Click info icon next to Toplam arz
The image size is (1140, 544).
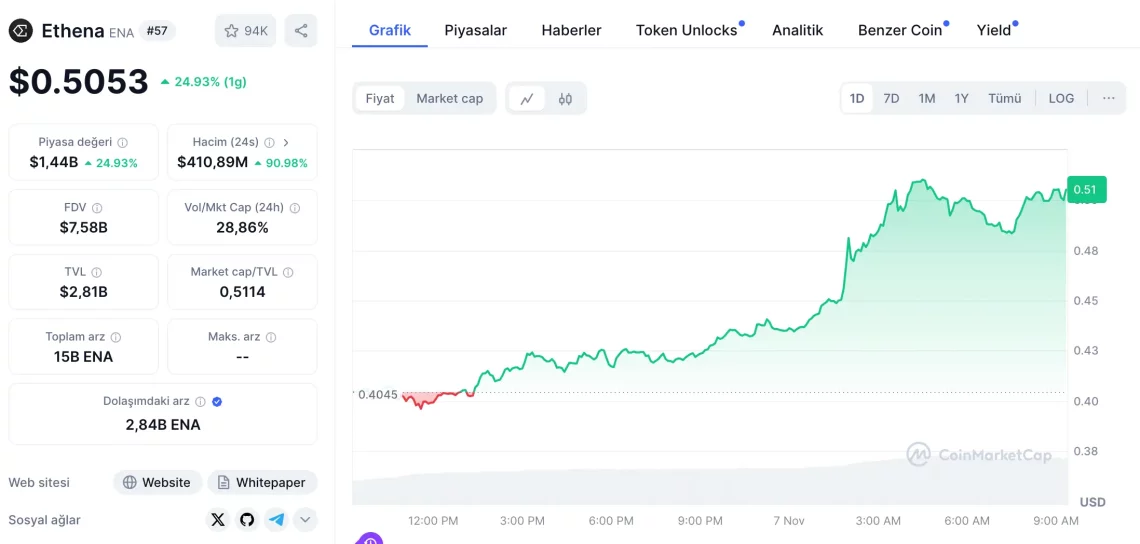click(x=116, y=337)
